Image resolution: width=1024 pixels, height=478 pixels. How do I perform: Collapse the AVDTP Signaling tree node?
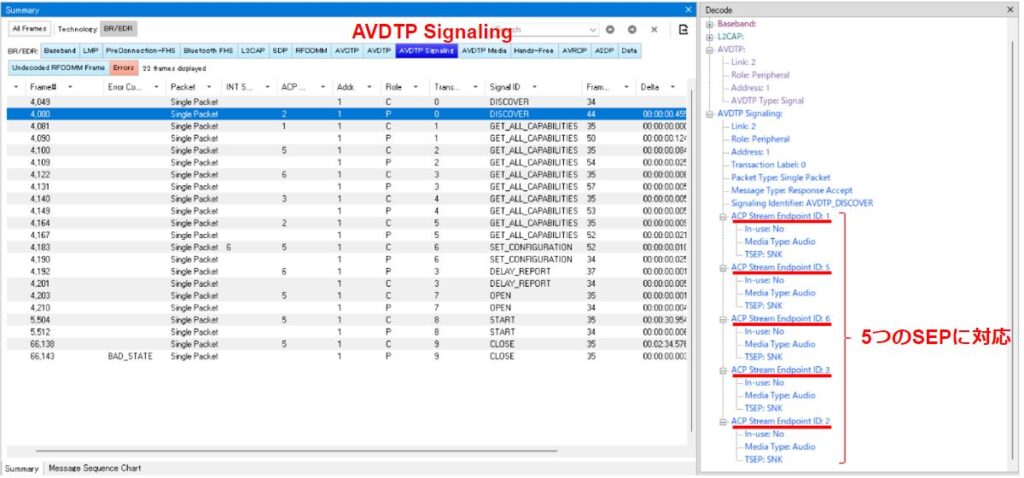point(709,113)
